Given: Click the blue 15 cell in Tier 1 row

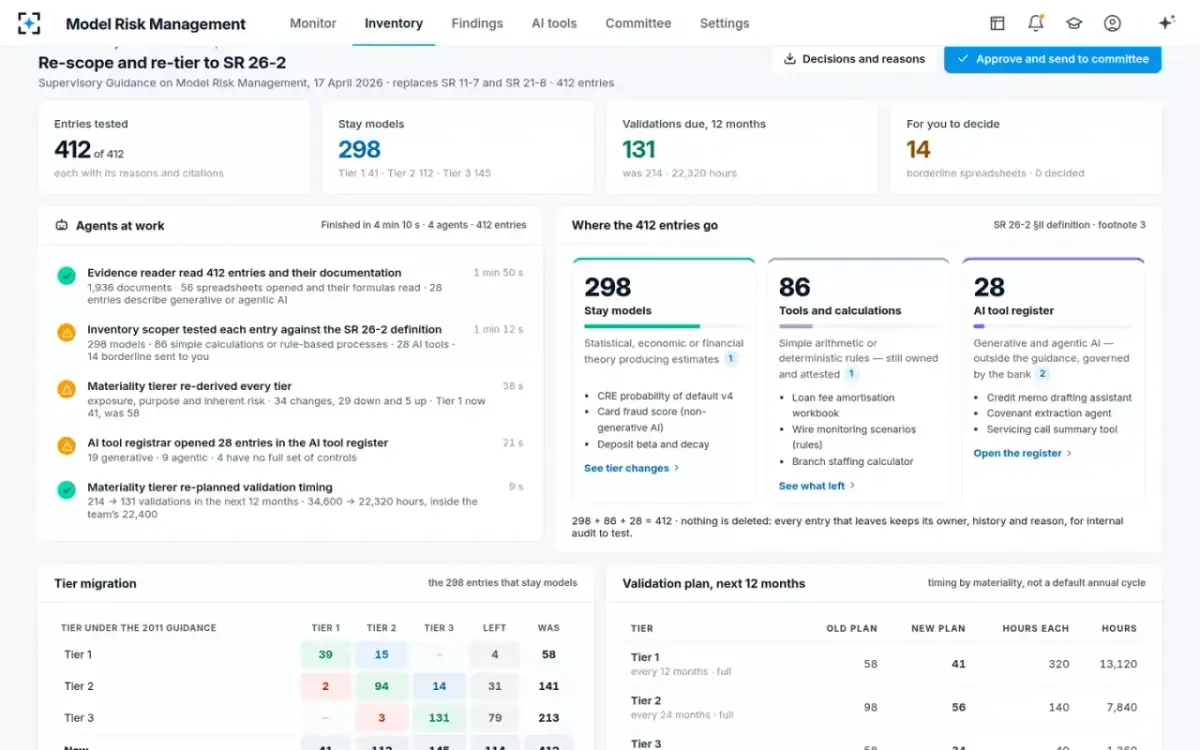Looking at the screenshot, I should 382,655.
